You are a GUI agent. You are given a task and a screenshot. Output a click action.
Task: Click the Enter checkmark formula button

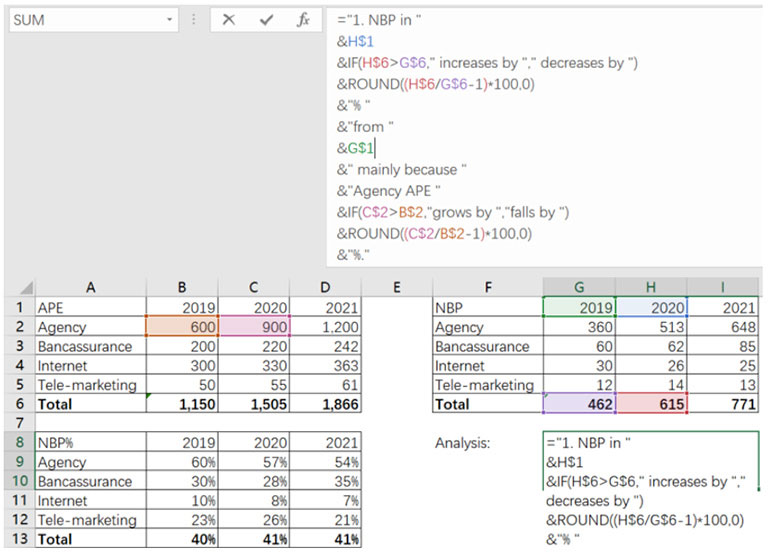(x=265, y=20)
